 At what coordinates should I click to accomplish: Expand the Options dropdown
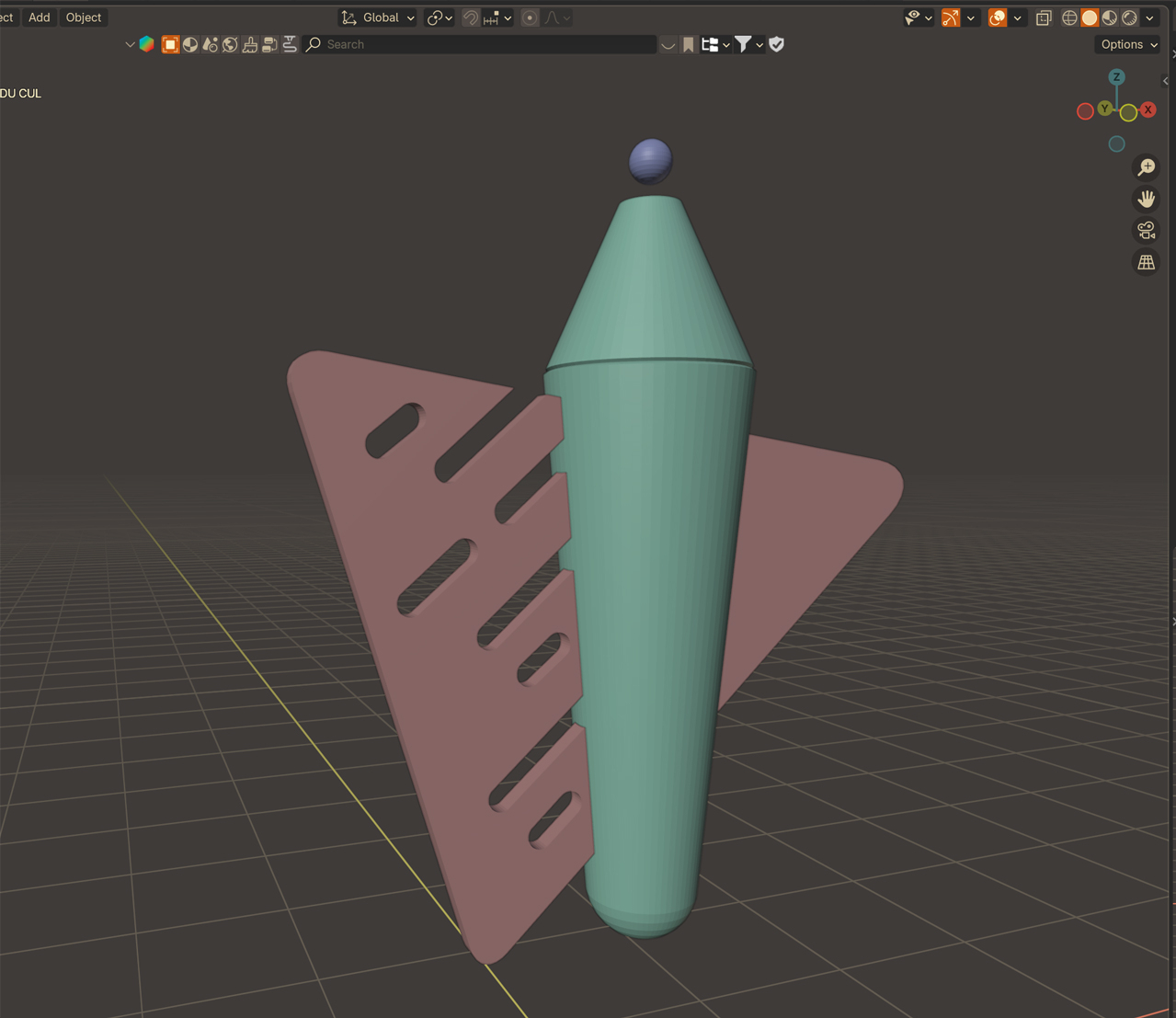point(1128,44)
